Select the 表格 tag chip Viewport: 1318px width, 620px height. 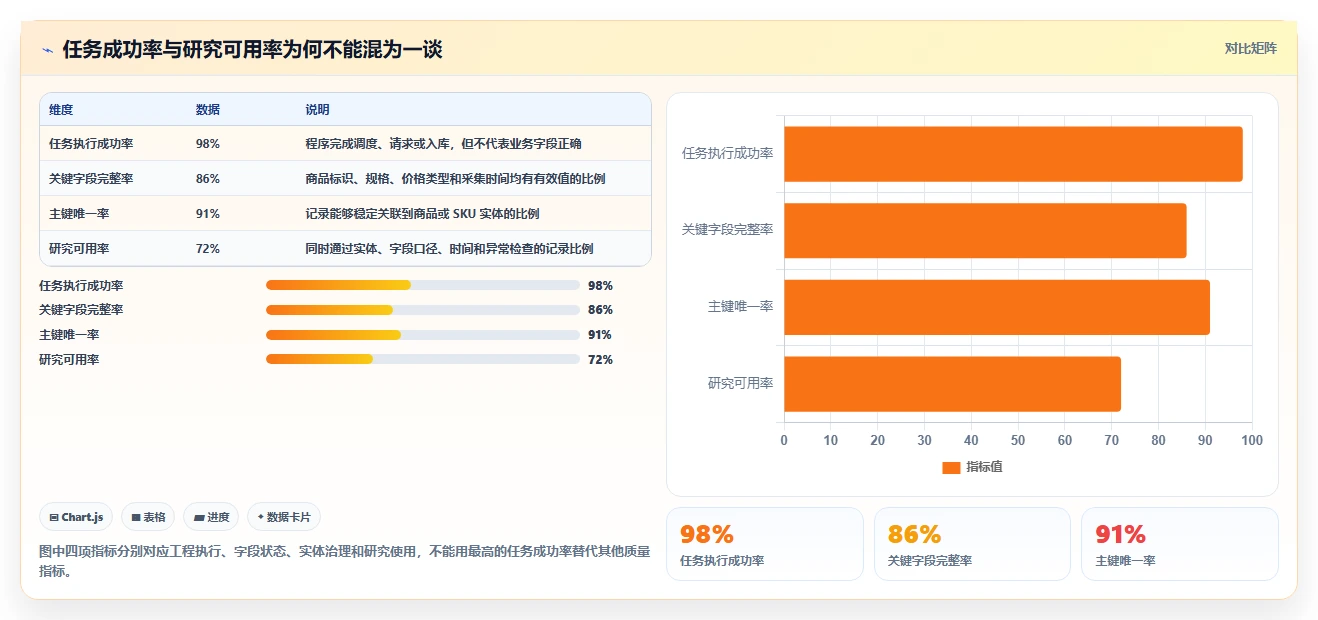[x=148, y=517]
